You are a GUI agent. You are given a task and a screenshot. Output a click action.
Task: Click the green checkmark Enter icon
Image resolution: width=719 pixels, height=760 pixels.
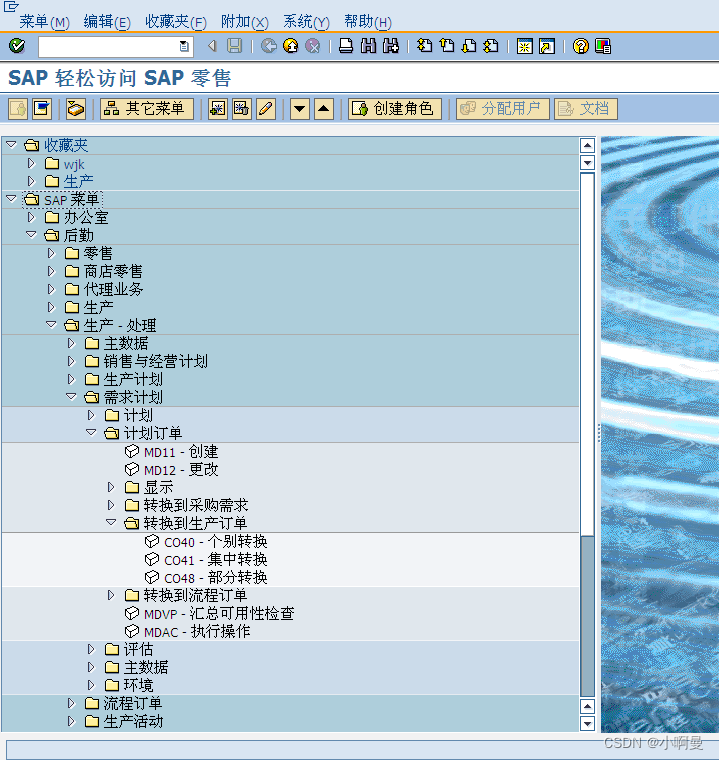coord(16,46)
